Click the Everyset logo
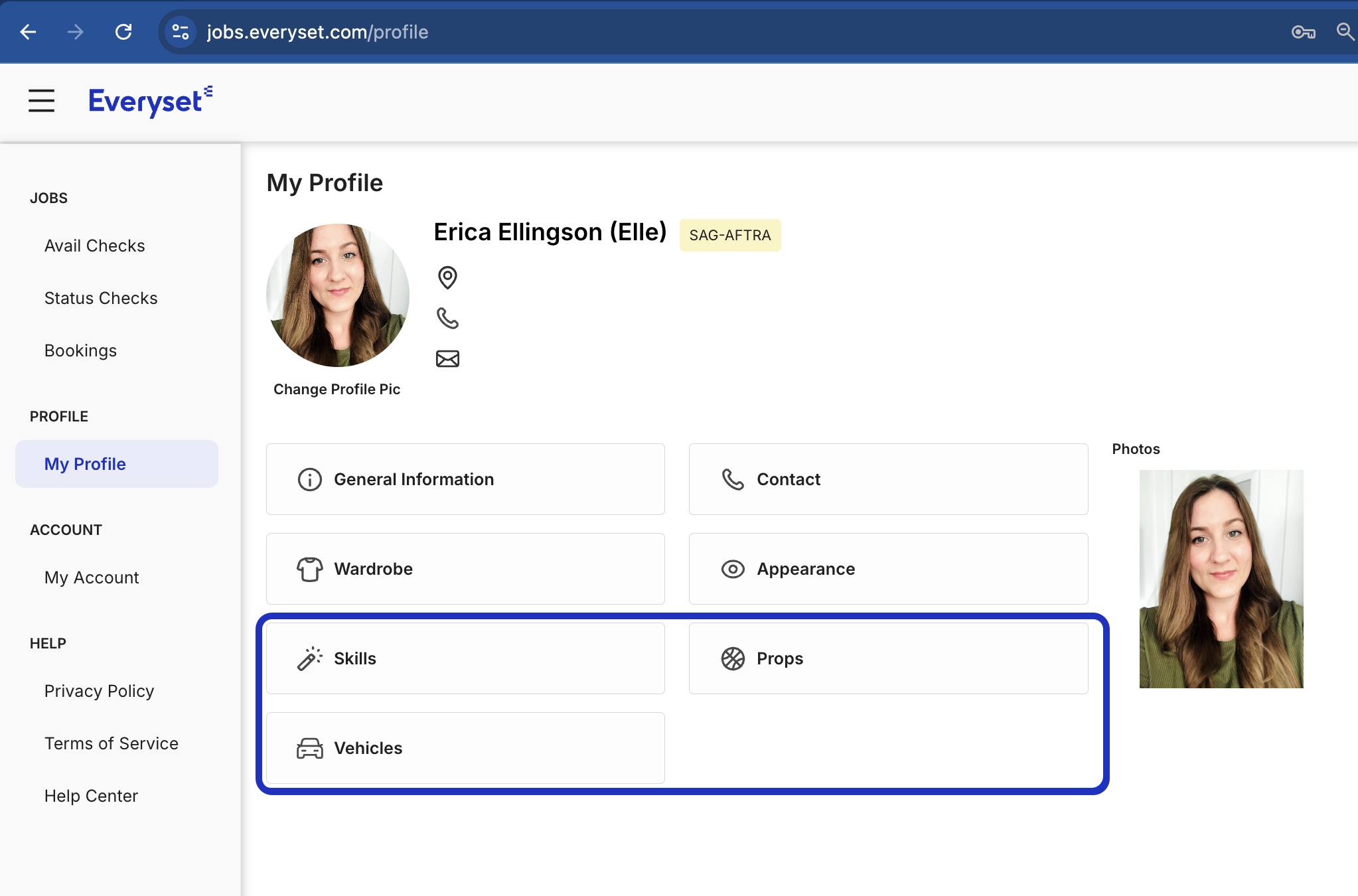Screen dimensions: 1358x896 [151, 102]
